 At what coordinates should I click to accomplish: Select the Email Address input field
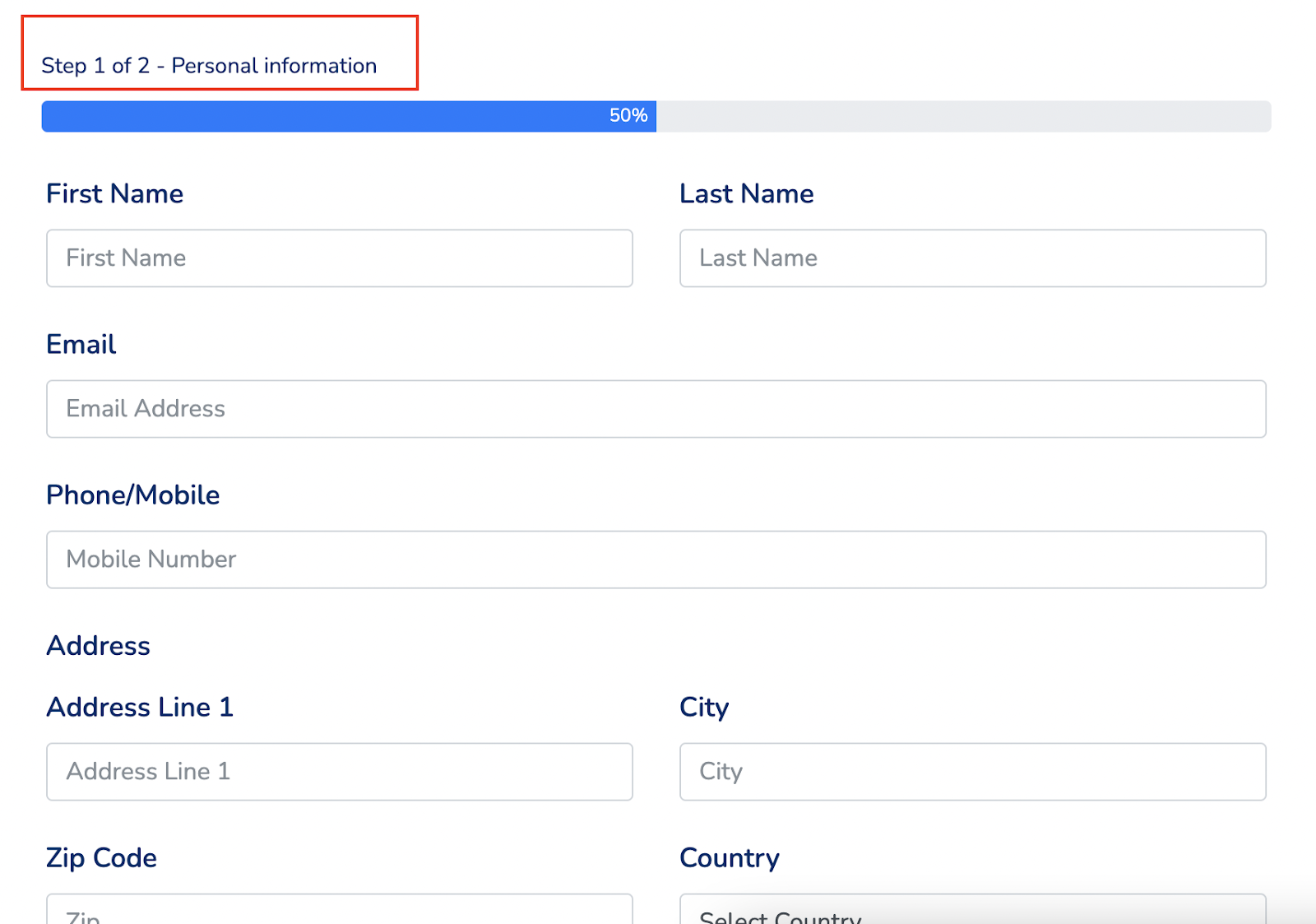click(x=656, y=409)
